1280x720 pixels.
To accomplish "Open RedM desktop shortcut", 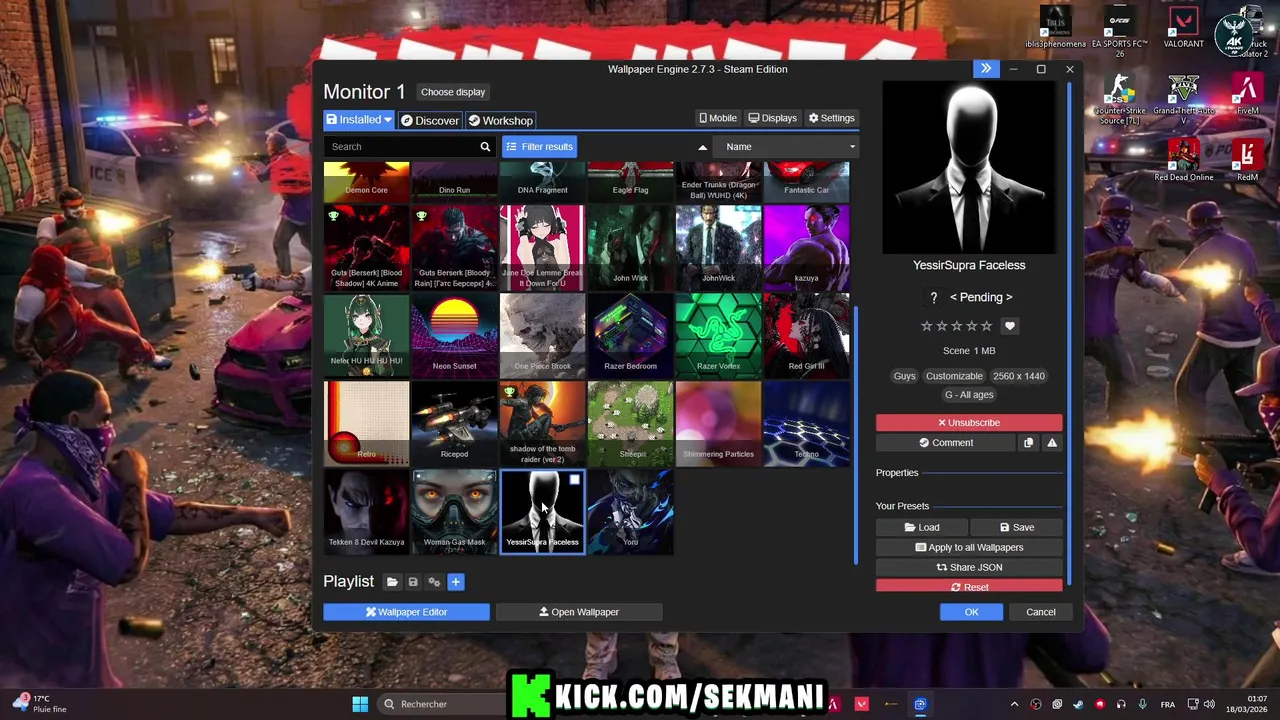I will point(1247,160).
